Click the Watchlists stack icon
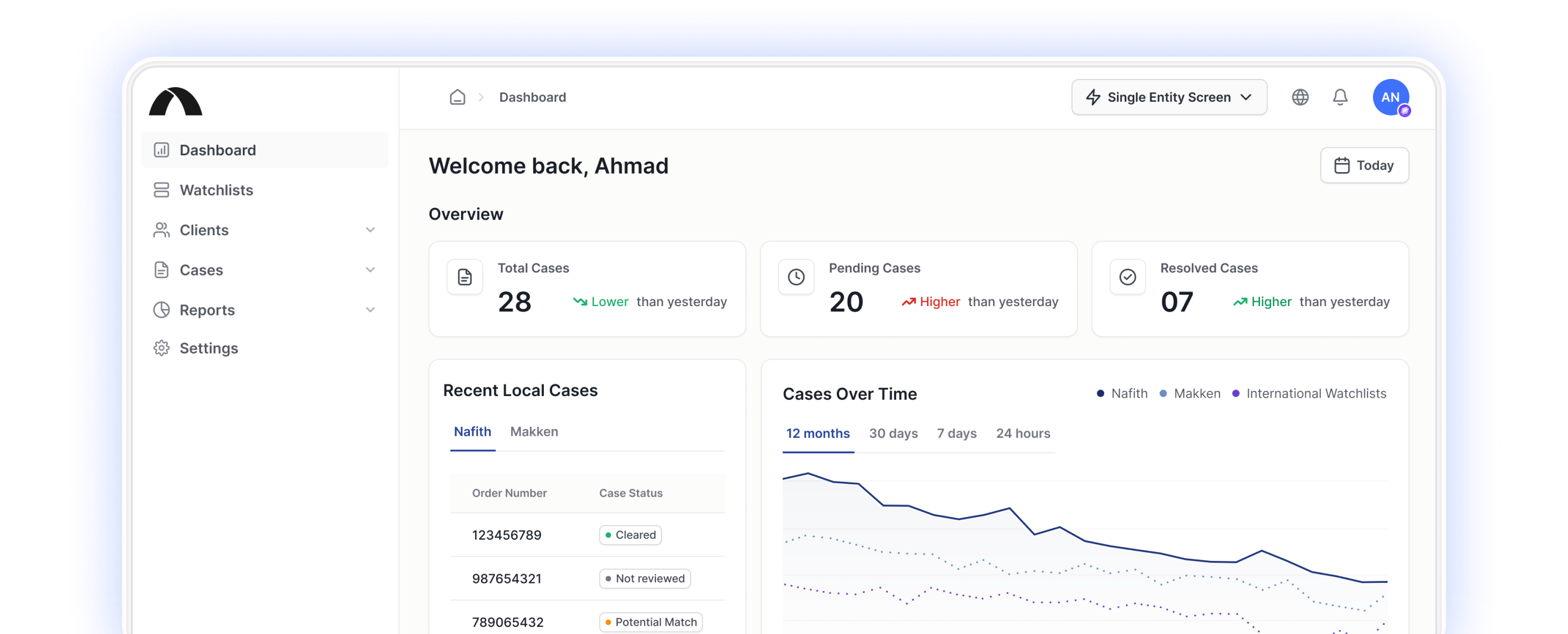The width and height of the screenshot is (1568, 634). (161, 190)
